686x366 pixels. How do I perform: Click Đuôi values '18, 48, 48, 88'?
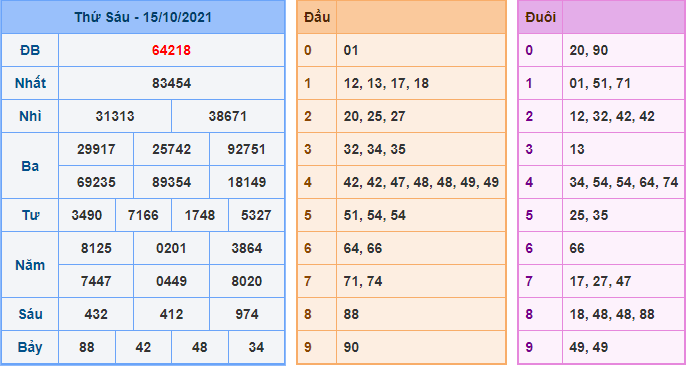612,314
